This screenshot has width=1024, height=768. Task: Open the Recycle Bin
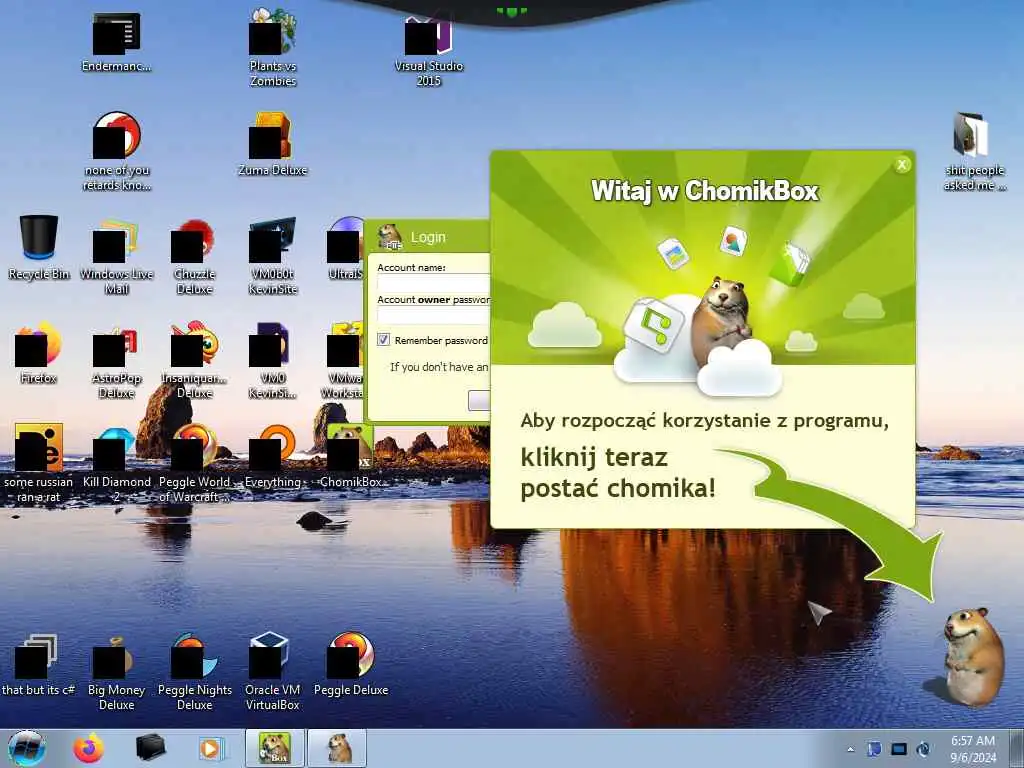[39, 248]
